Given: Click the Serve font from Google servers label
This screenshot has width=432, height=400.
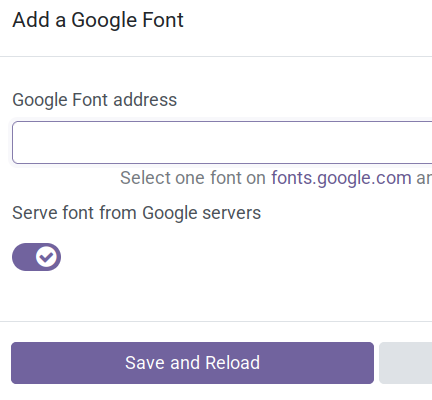Looking at the screenshot, I should tap(136, 213).
